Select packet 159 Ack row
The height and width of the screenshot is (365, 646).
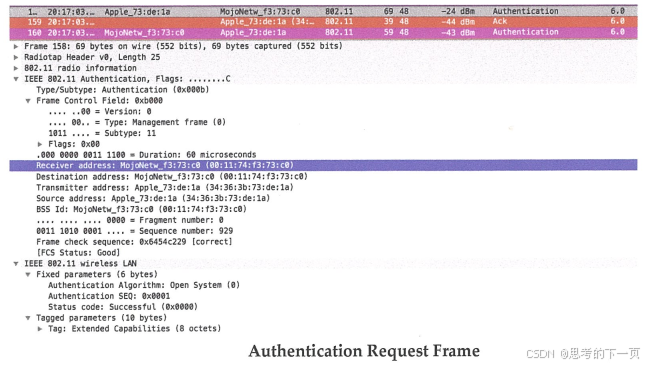pyautogui.click(x=323, y=22)
